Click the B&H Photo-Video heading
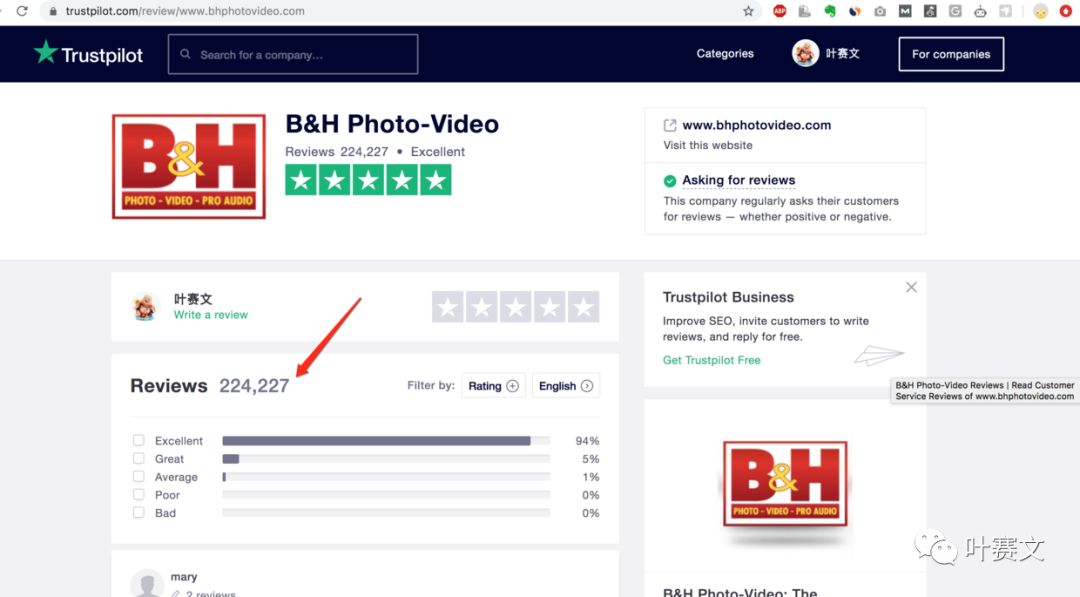1080x597 pixels. tap(392, 124)
